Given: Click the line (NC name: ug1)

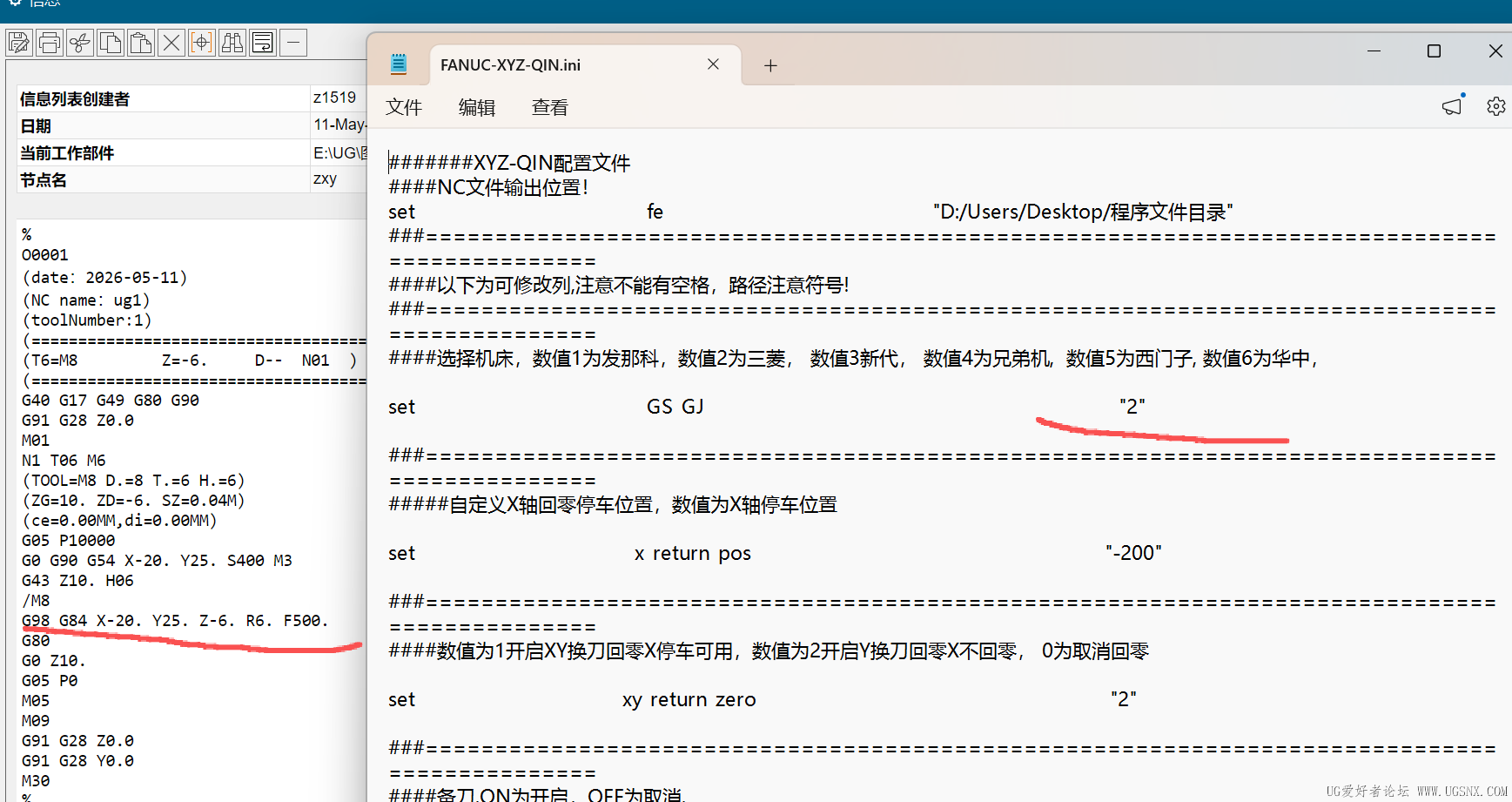Looking at the screenshot, I should 86,300.
